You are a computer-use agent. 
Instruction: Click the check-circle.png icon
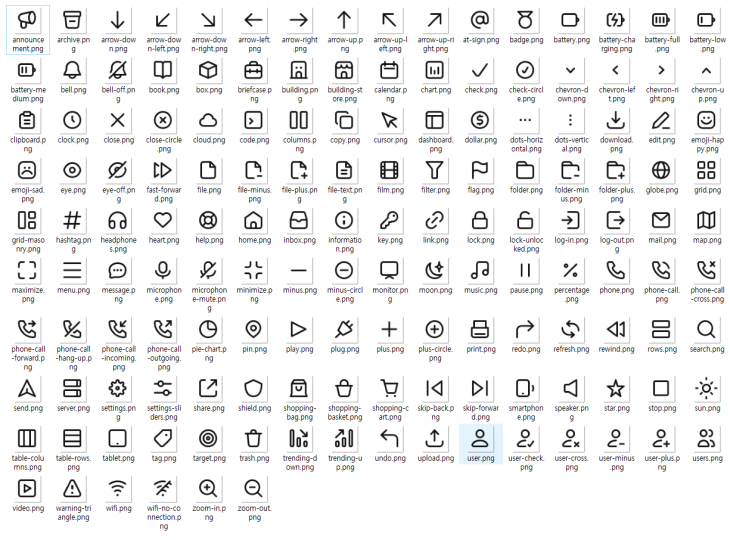525,70
